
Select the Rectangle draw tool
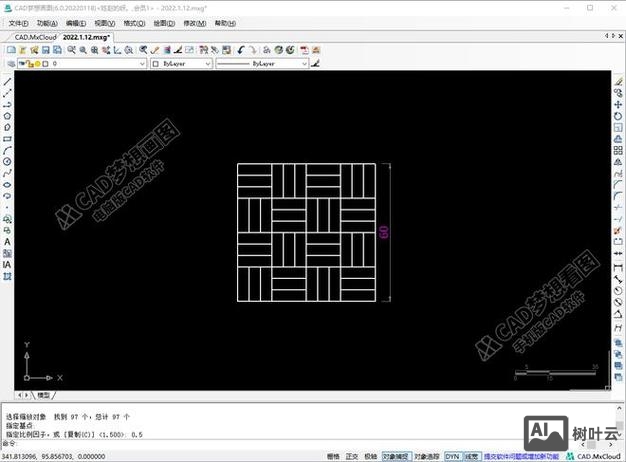(7, 138)
